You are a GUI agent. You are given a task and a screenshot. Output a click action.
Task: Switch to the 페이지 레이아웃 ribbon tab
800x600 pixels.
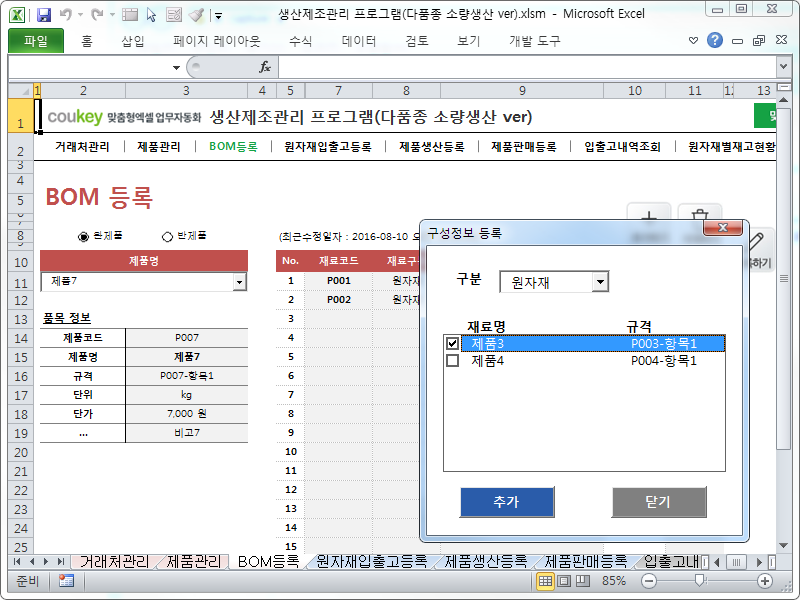[x=216, y=41]
